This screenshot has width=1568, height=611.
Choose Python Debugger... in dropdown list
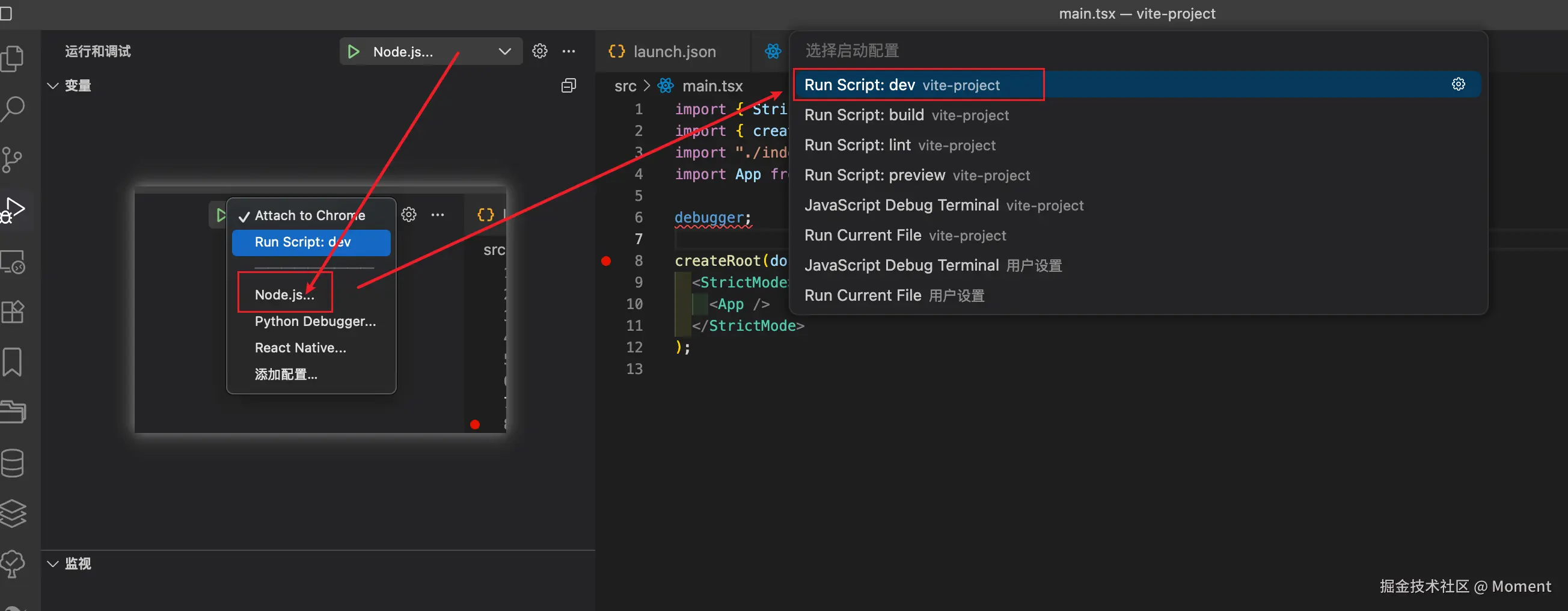click(310, 321)
